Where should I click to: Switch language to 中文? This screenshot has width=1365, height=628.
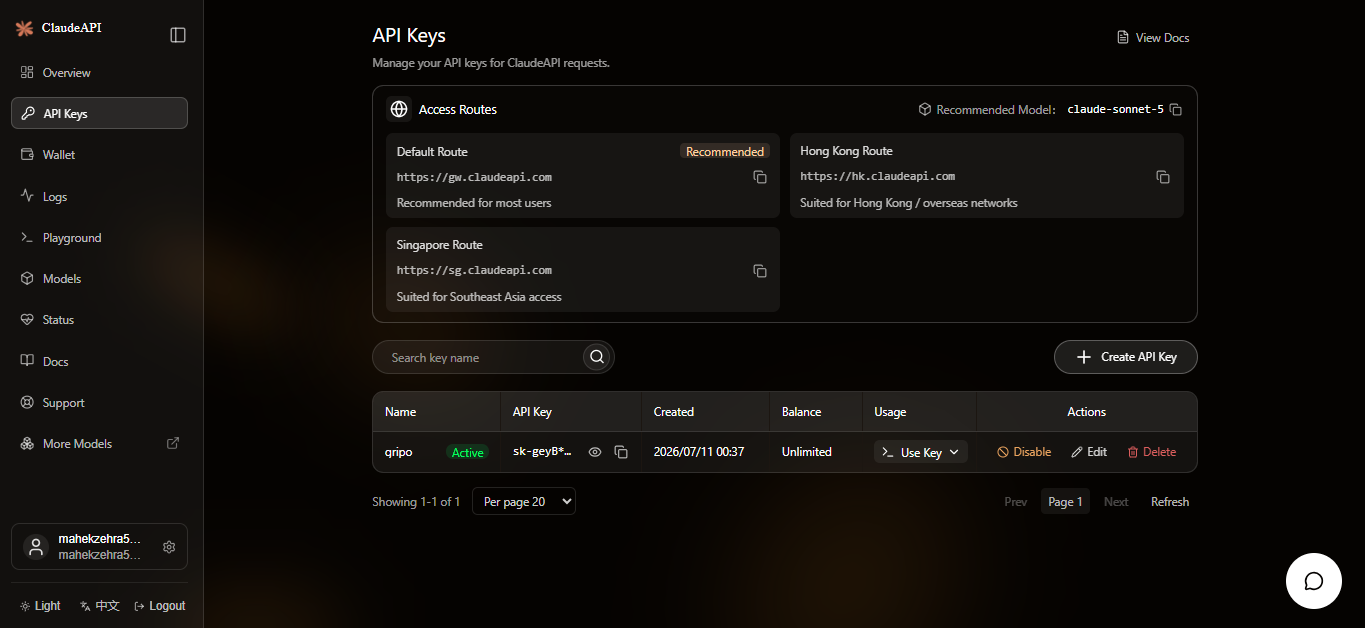click(x=100, y=606)
